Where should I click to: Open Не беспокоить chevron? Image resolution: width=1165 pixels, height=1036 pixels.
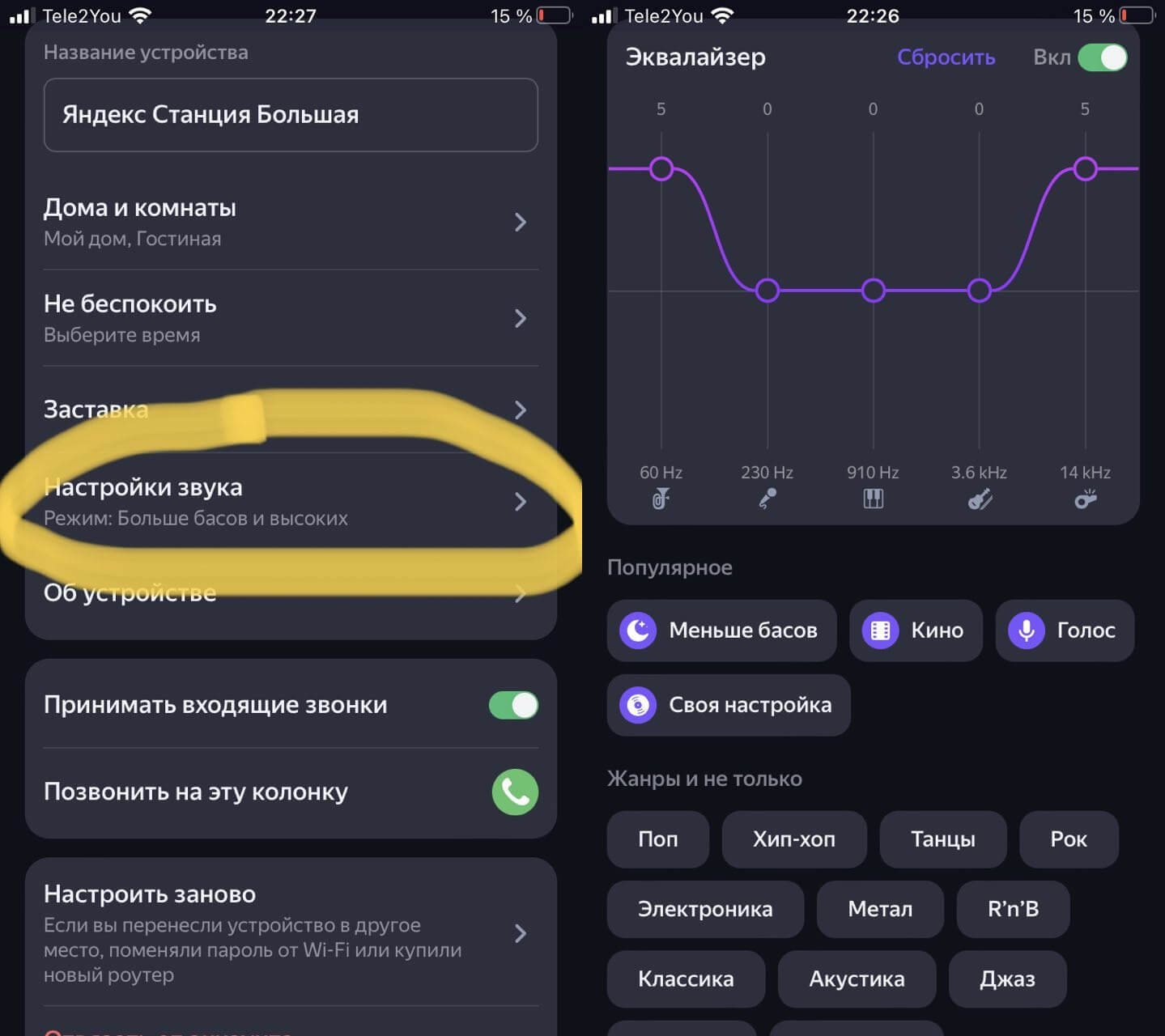coord(521,318)
